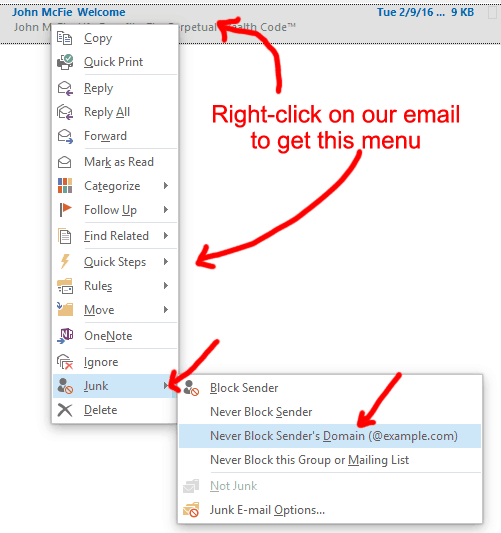Expand the Categorize submenu arrow

[x=166, y=186]
